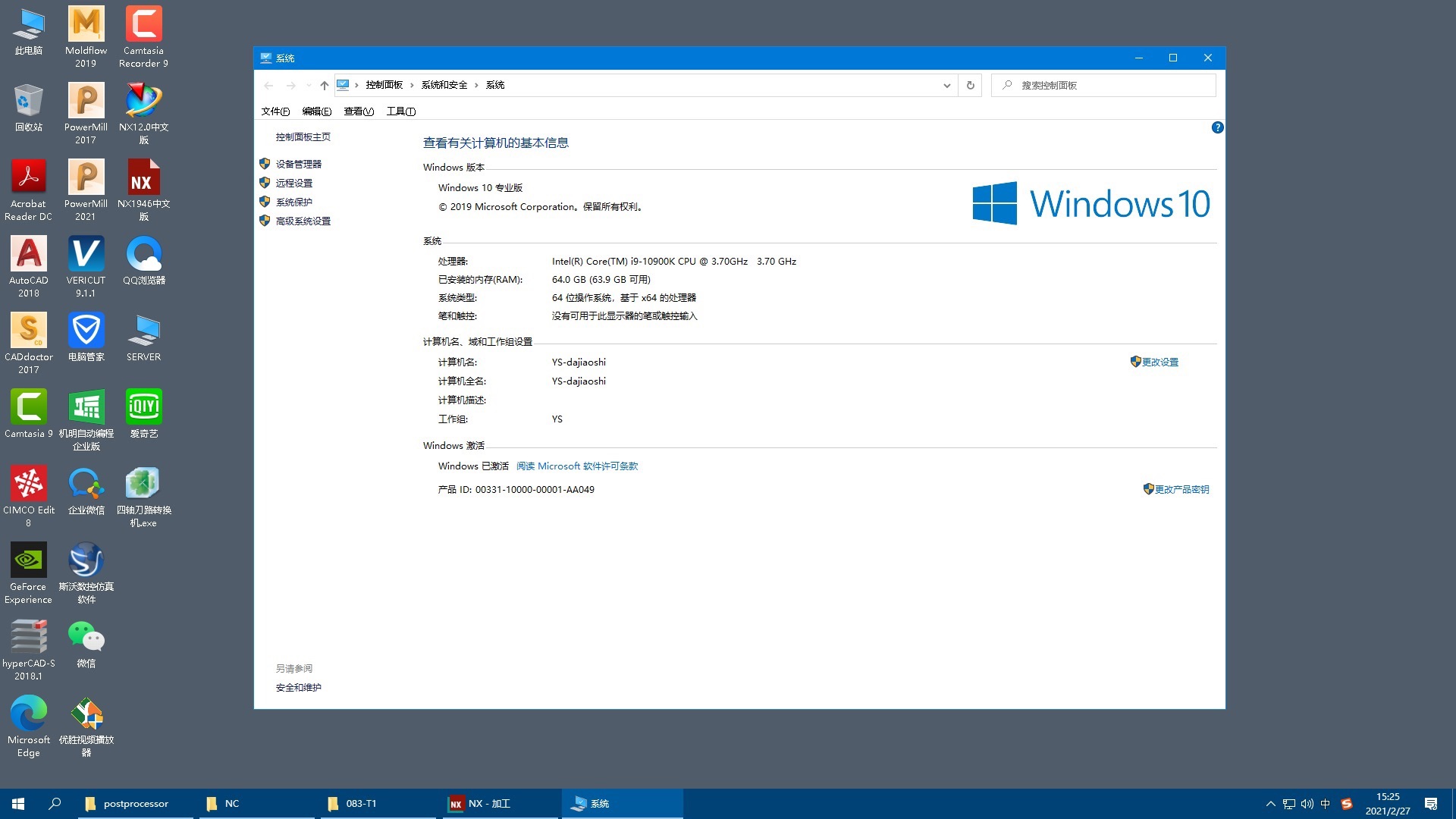1456x819 pixels.
Task: Open 远程设置 link
Action: 293,183
